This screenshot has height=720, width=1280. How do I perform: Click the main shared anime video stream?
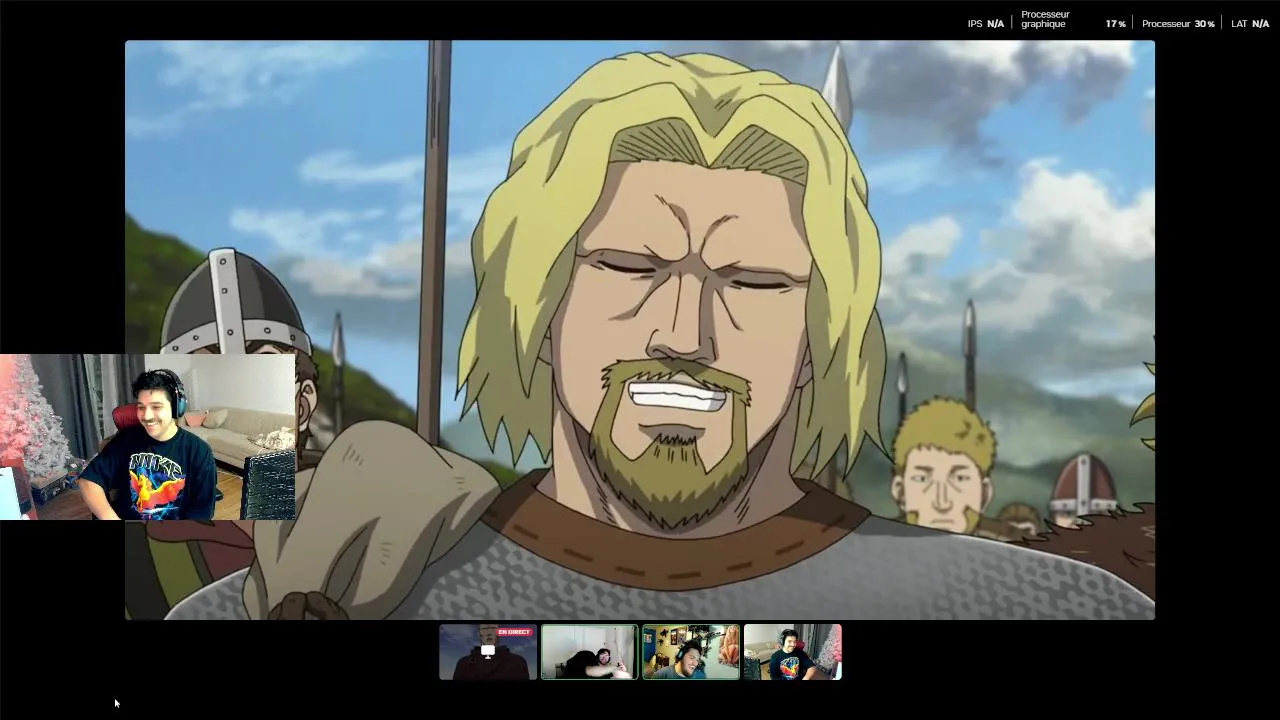pos(640,330)
